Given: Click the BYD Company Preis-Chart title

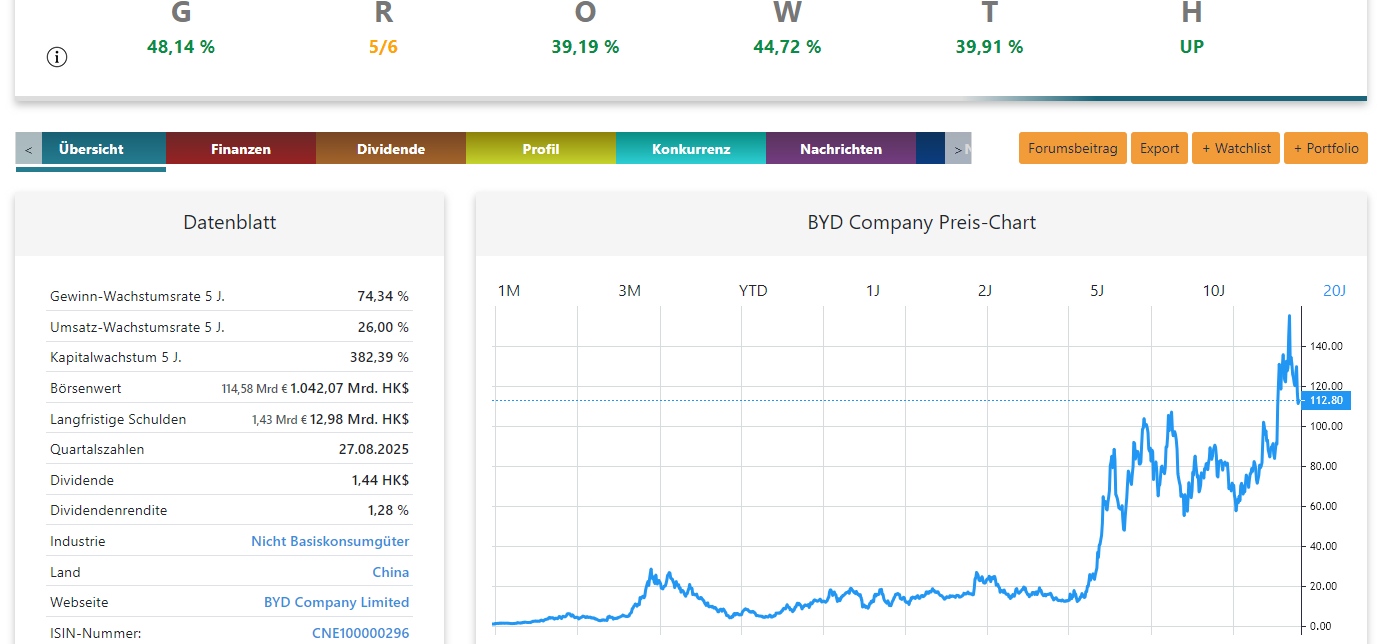Looking at the screenshot, I should [921, 223].
